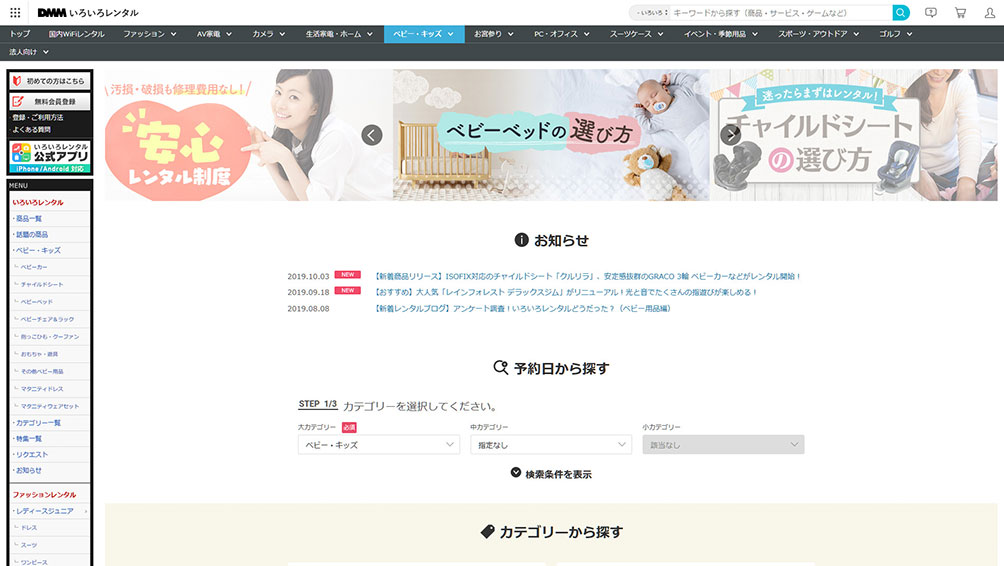Viewport: 1004px width, 566px height.
Task: Expand the ファッション nav menu
Action: [x=150, y=34]
